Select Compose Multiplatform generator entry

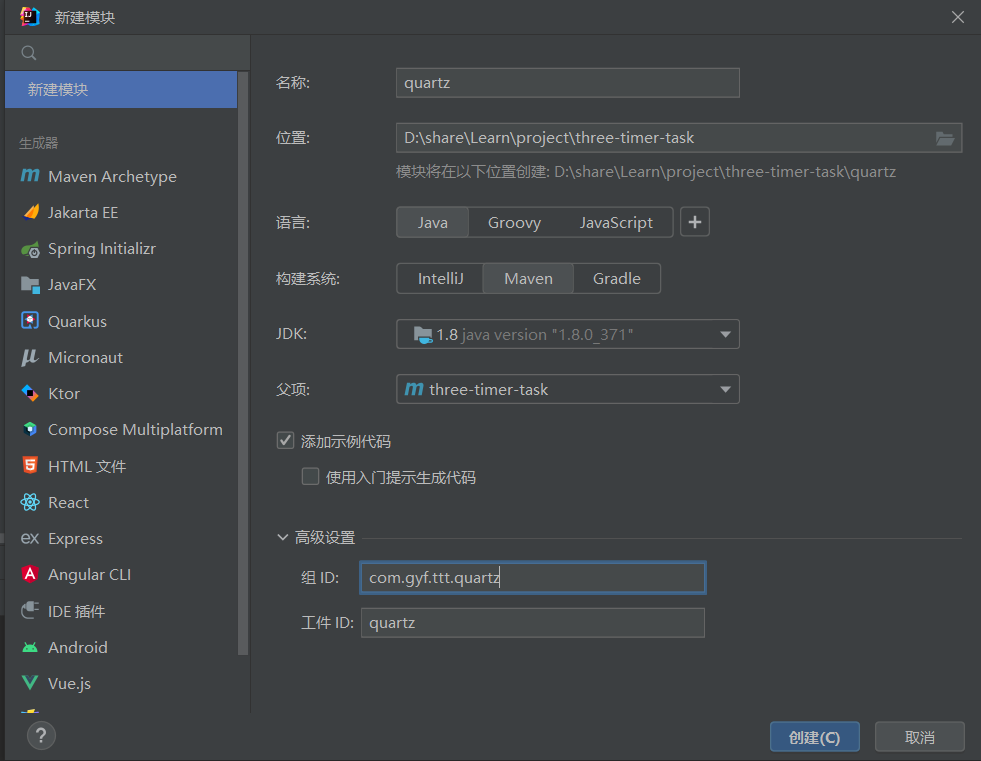click(121, 430)
